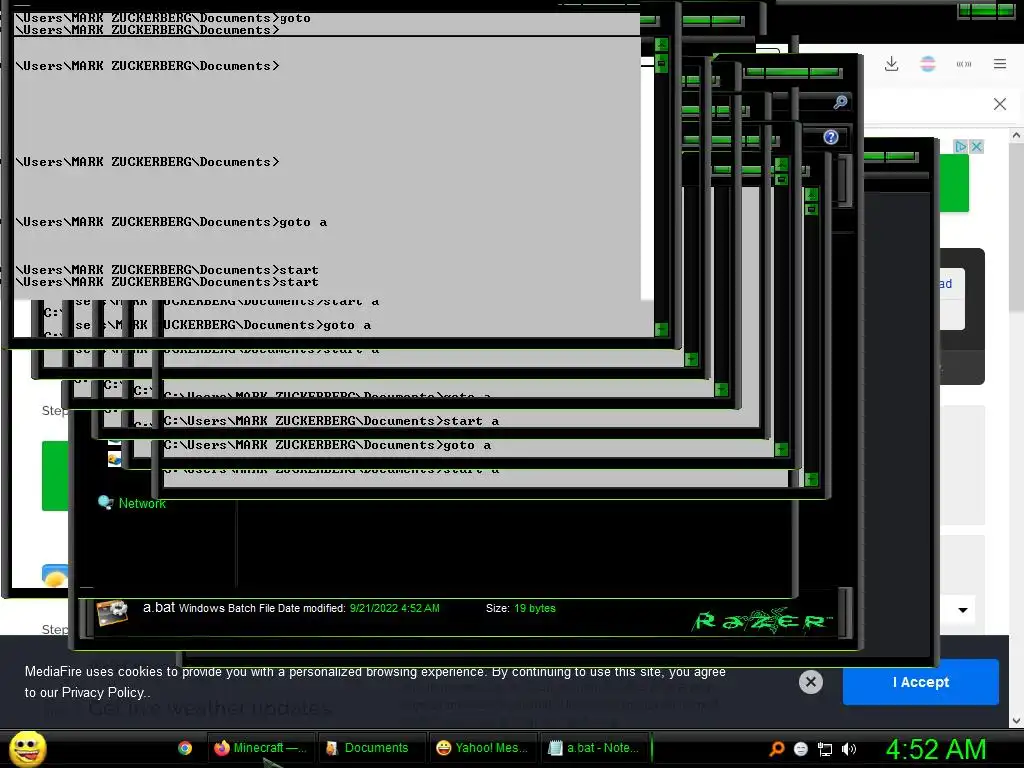This screenshot has height=768, width=1024.
Task: Click the a.bat file icon in details pane
Action: point(112,613)
